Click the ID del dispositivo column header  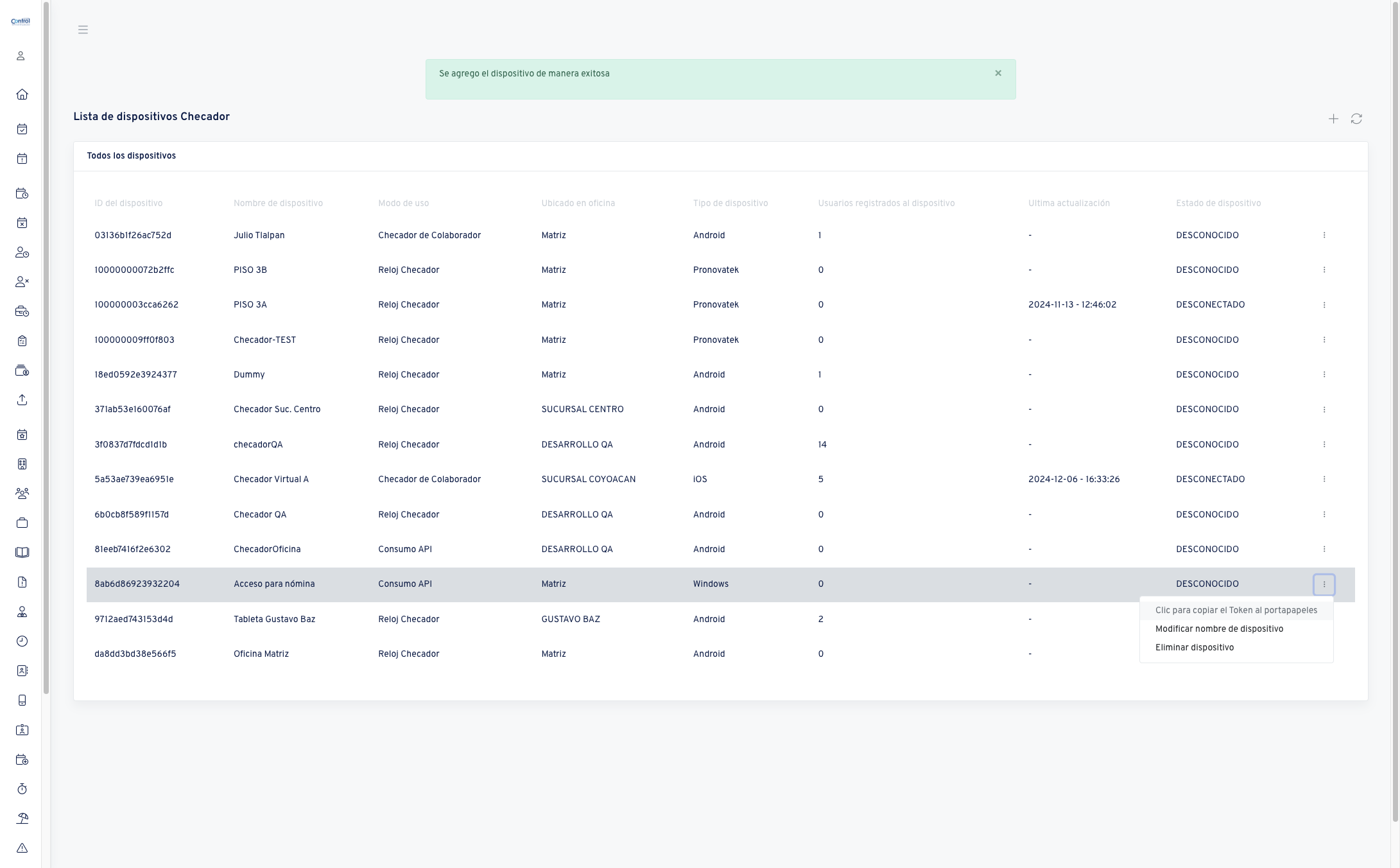tap(128, 204)
